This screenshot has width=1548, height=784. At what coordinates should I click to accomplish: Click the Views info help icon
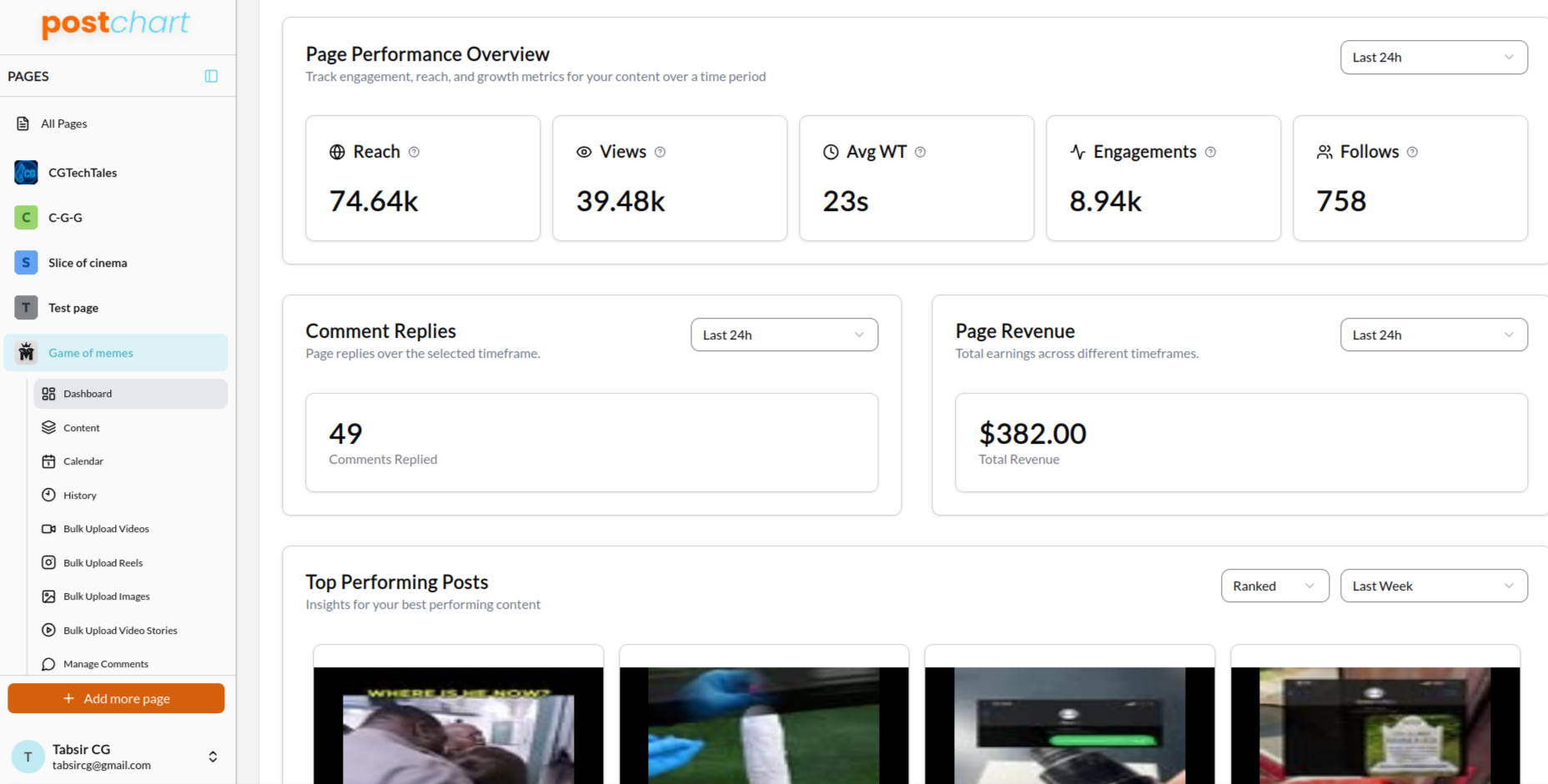tap(660, 152)
